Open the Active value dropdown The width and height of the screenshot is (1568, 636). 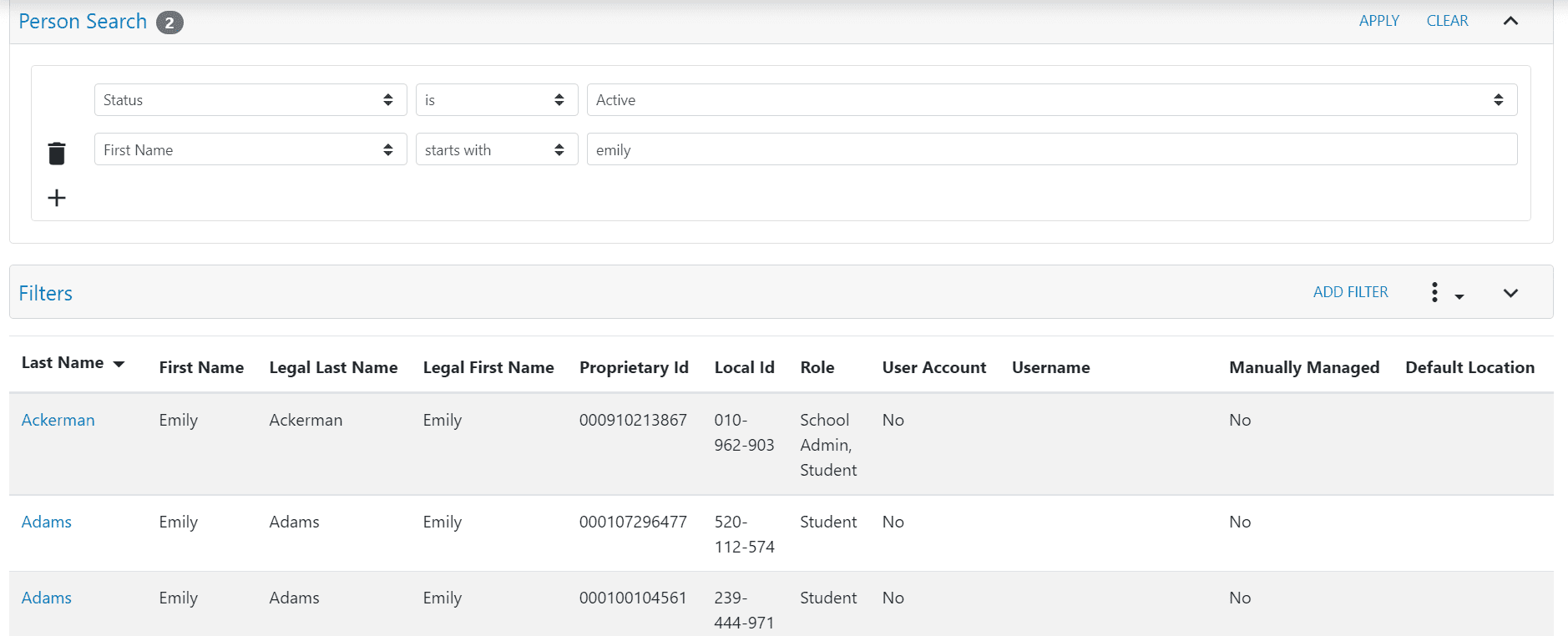[x=1052, y=100]
